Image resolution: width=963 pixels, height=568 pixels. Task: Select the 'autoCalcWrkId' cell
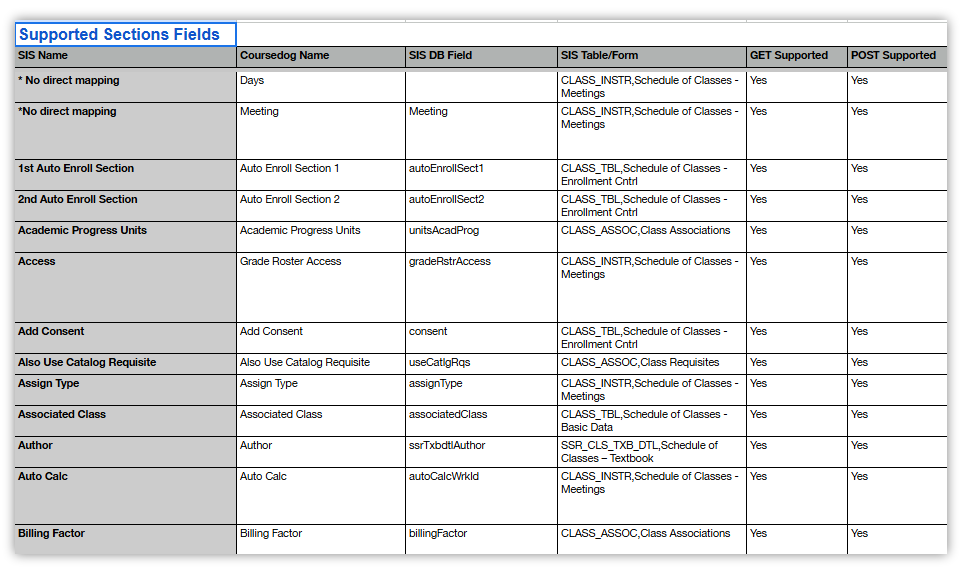(482, 496)
